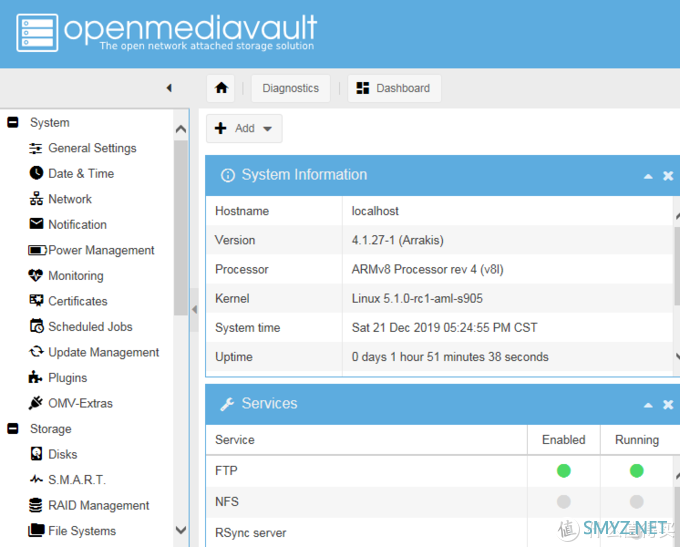Open the Add dropdown arrow
This screenshot has height=547, width=680.
pyautogui.click(x=268, y=129)
